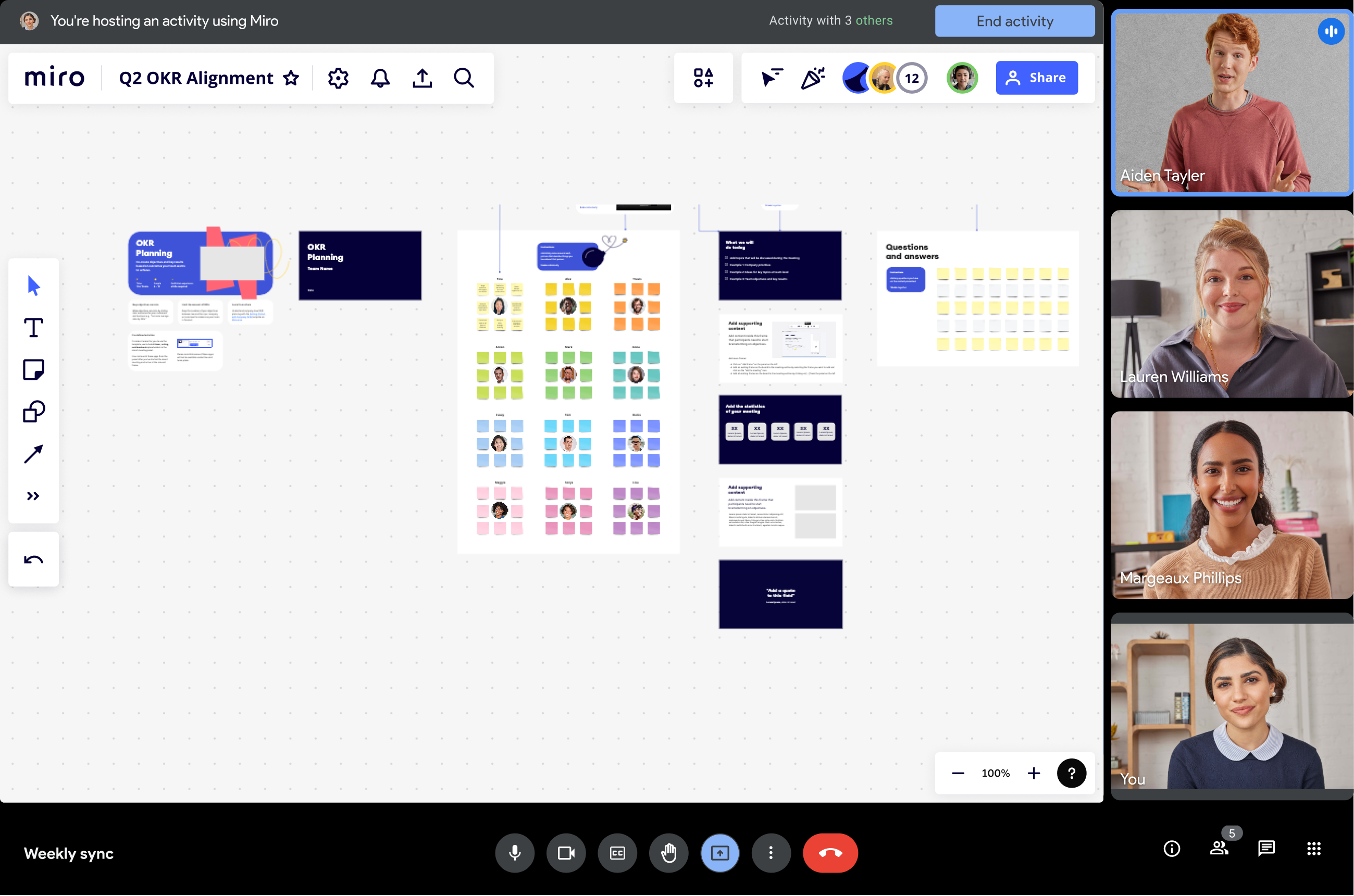The image size is (1354, 896).
Task: Click the End activity button
Action: pos(1015,21)
